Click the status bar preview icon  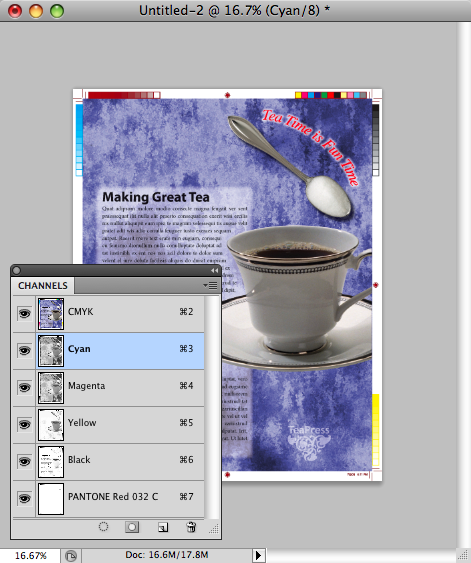coord(71,556)
